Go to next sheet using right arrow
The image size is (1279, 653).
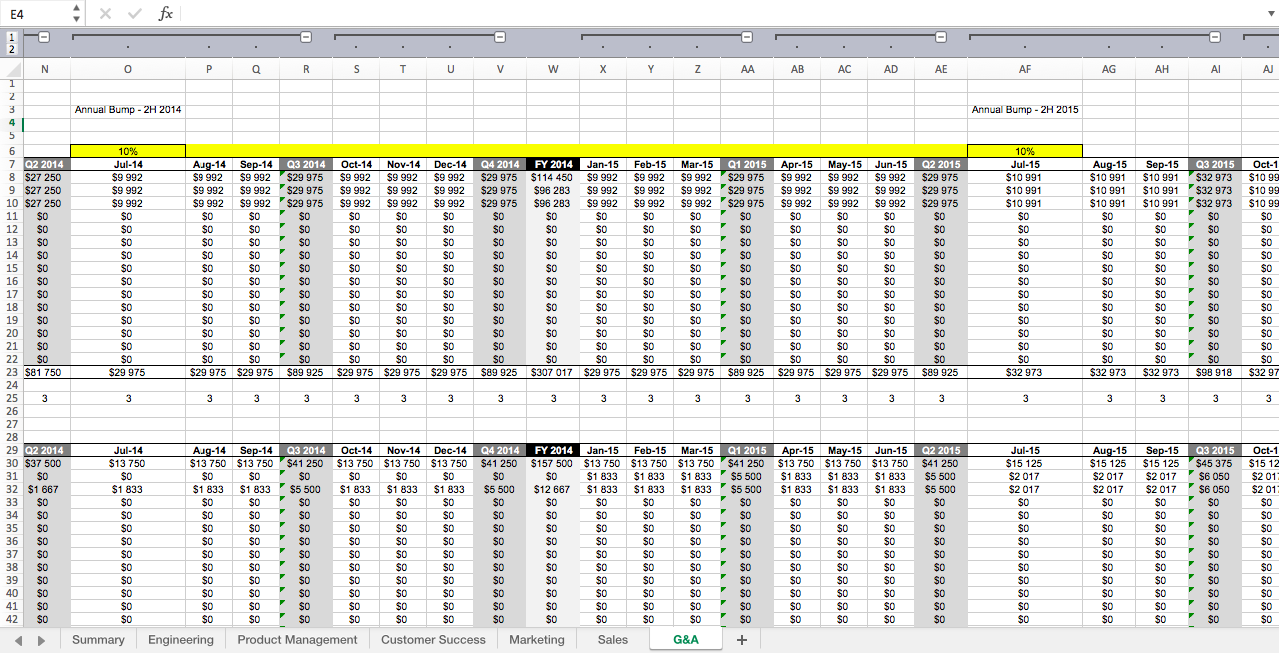click(x=41, y=640)
